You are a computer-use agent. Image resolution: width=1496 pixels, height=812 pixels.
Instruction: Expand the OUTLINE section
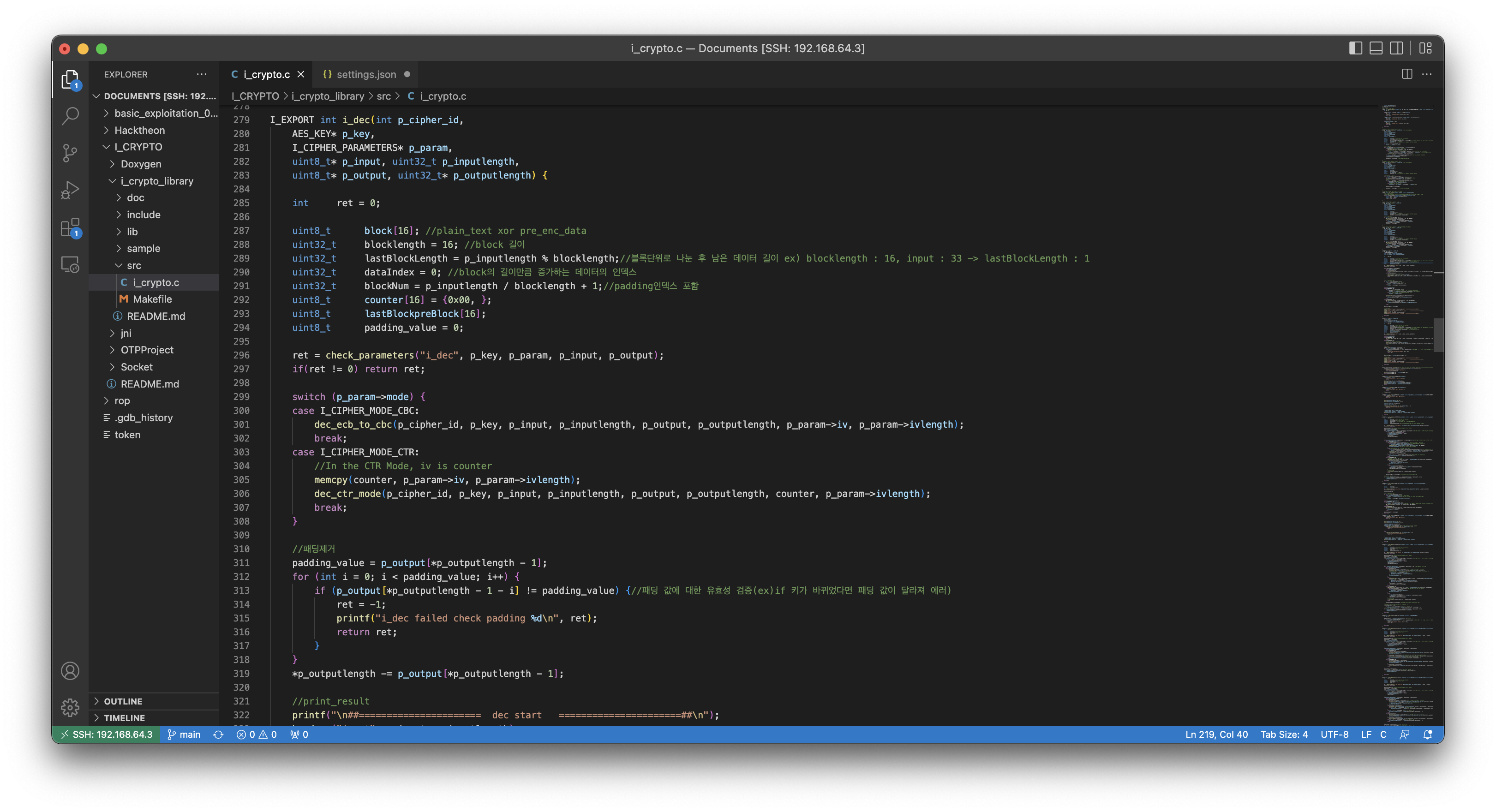[123, 701]
